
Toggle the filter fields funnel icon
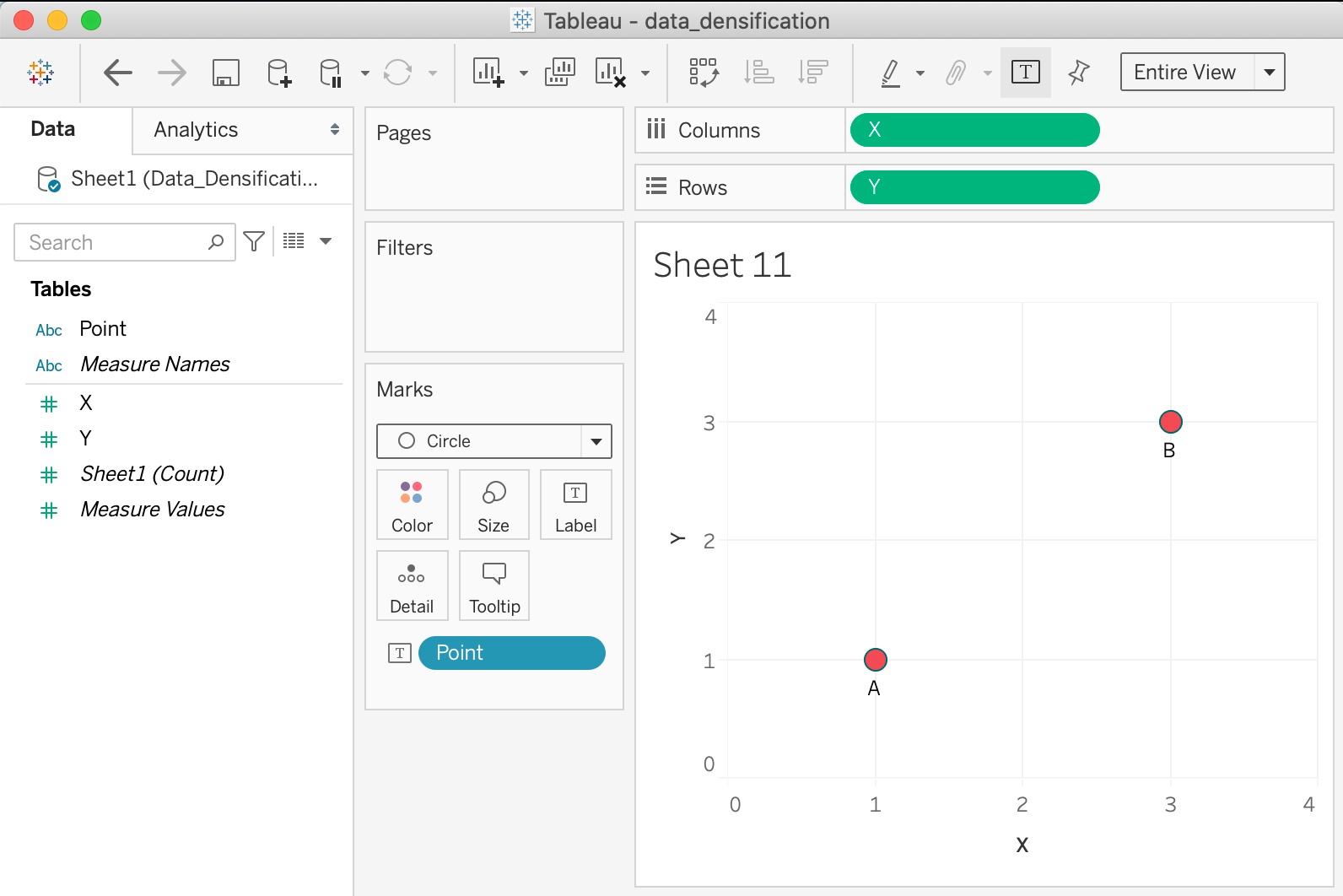(254, 242)
